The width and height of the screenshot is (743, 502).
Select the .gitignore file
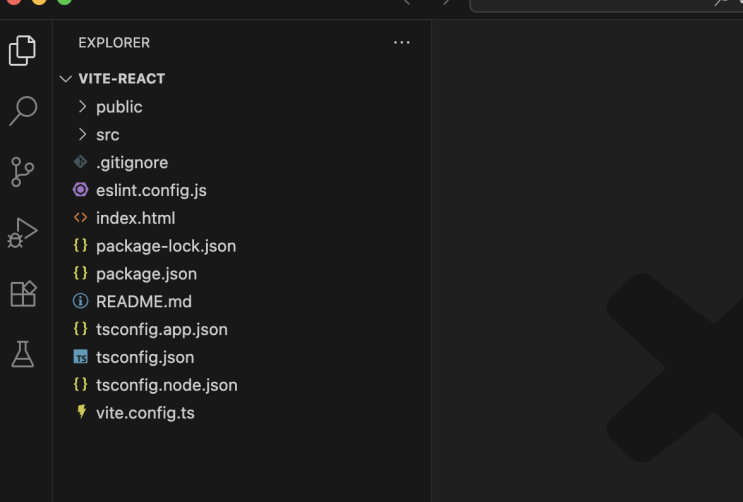(x=131, y=163)
